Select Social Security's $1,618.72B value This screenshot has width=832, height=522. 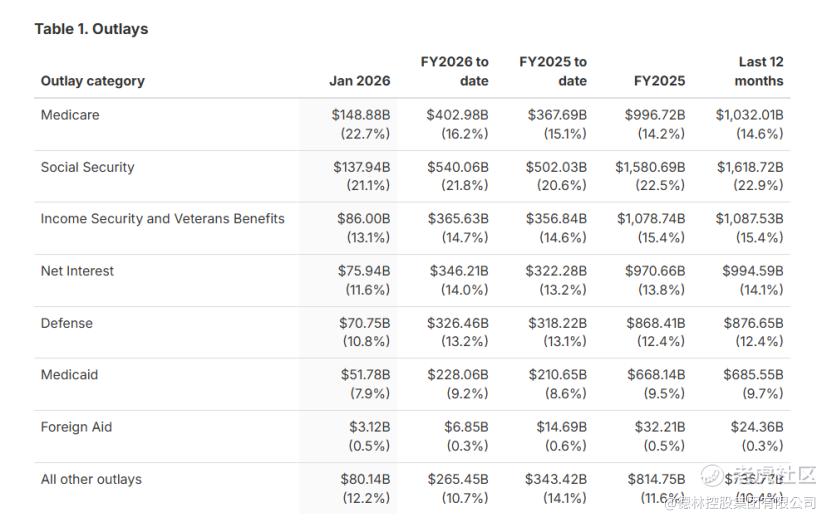750,167
